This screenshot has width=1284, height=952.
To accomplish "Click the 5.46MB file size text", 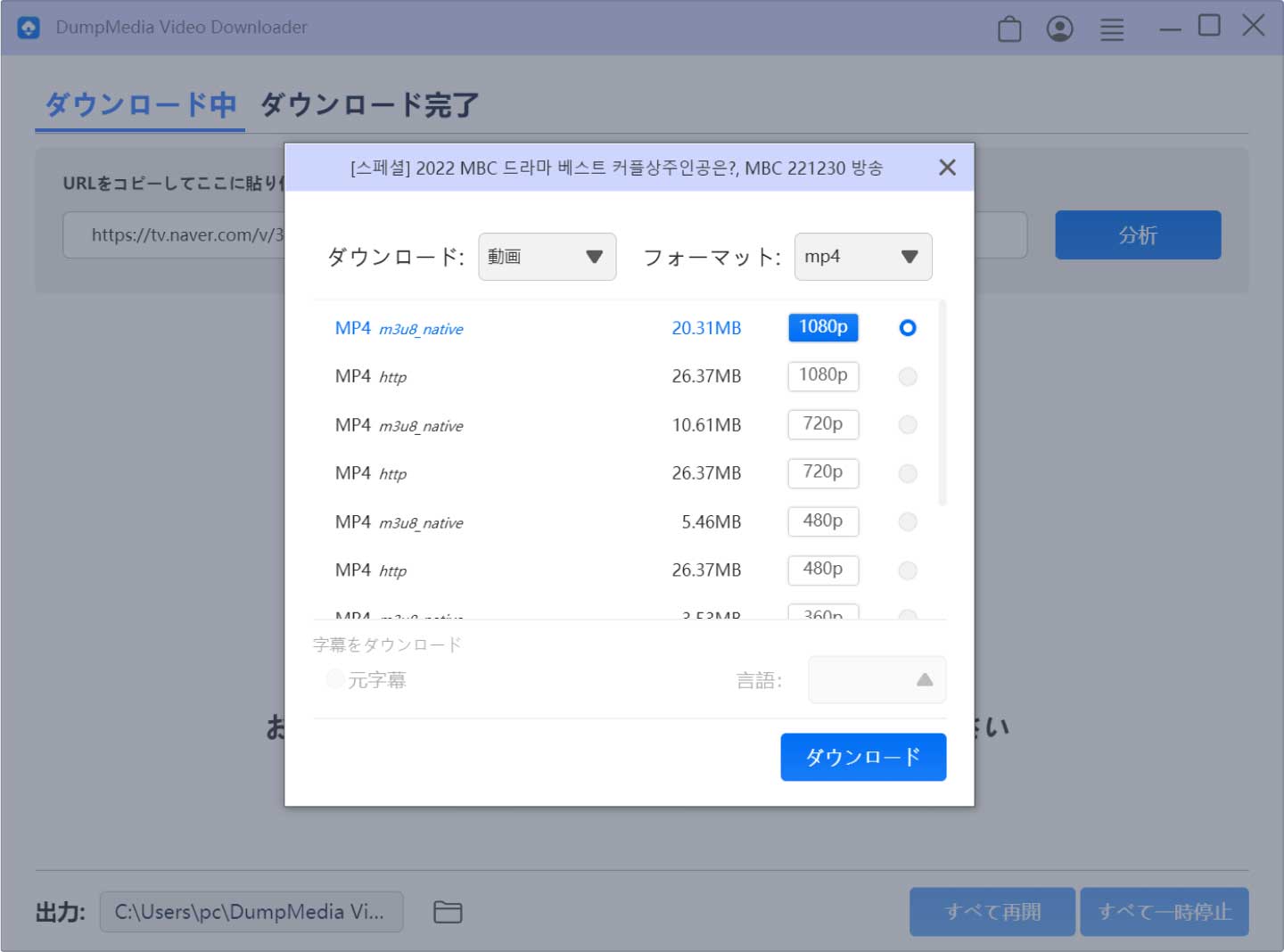I will (711, 521).
